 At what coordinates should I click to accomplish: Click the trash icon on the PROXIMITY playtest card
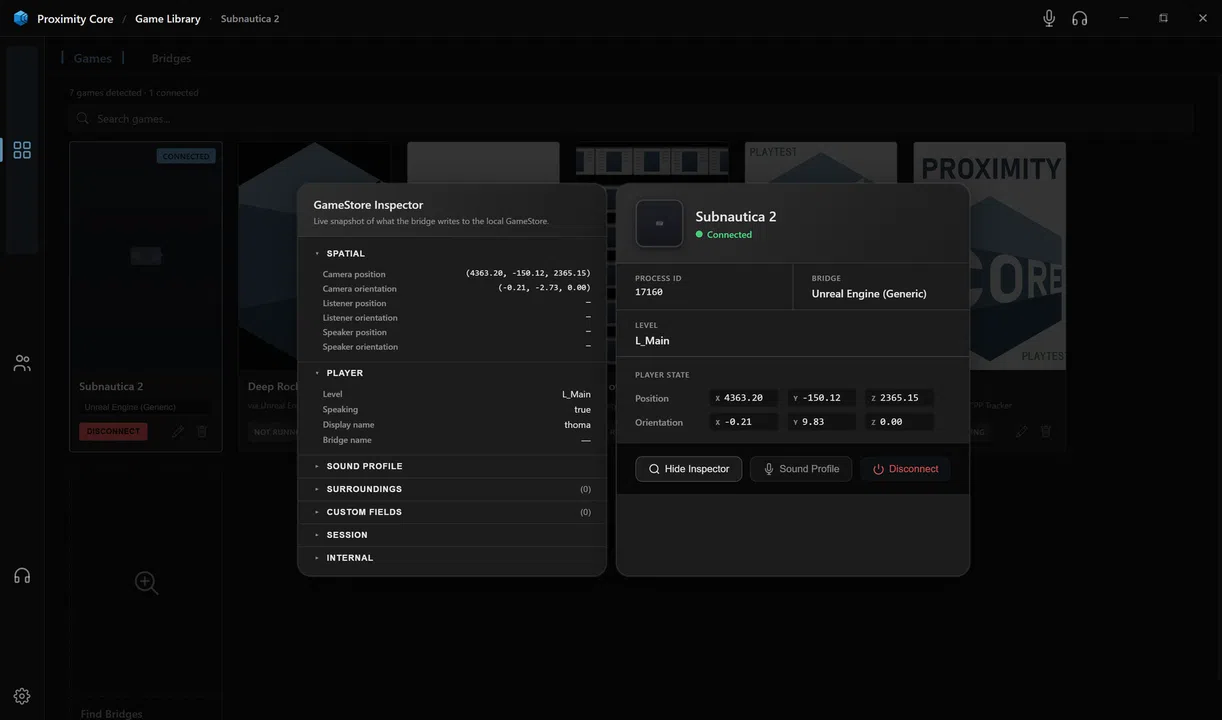[x=1046, y=432]
